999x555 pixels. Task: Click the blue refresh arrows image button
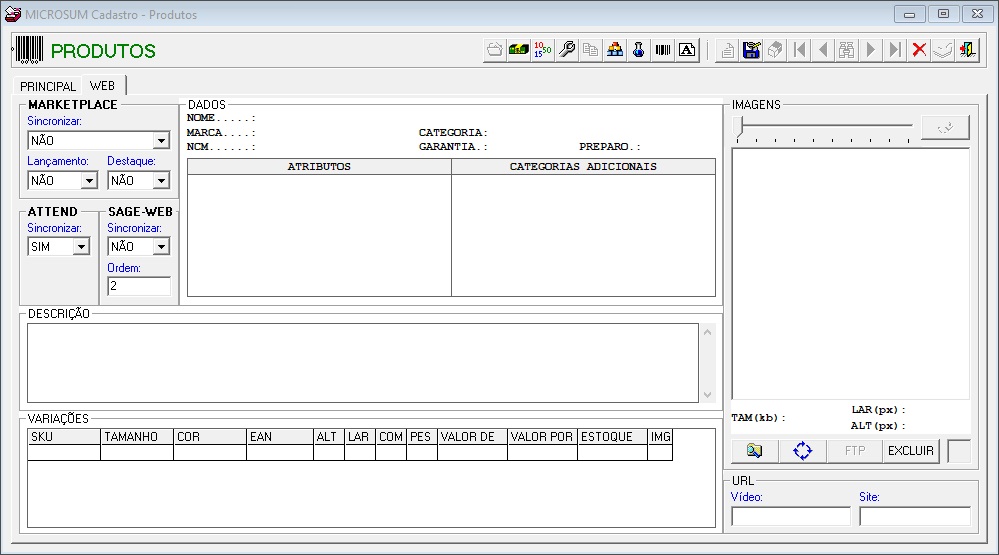pyautogui.click(x=803, y=451)
